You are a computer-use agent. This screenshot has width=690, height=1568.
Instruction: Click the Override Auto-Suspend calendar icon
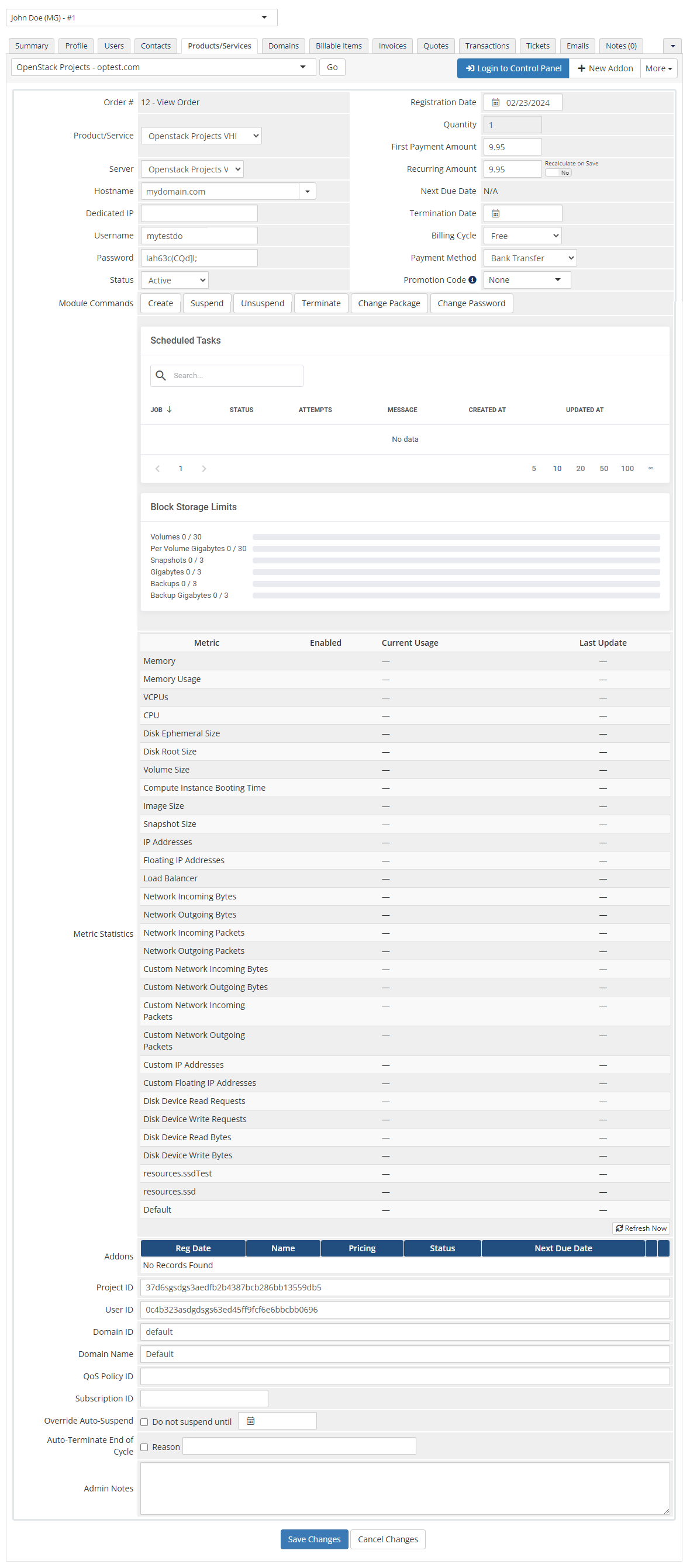click(250, 1421)
